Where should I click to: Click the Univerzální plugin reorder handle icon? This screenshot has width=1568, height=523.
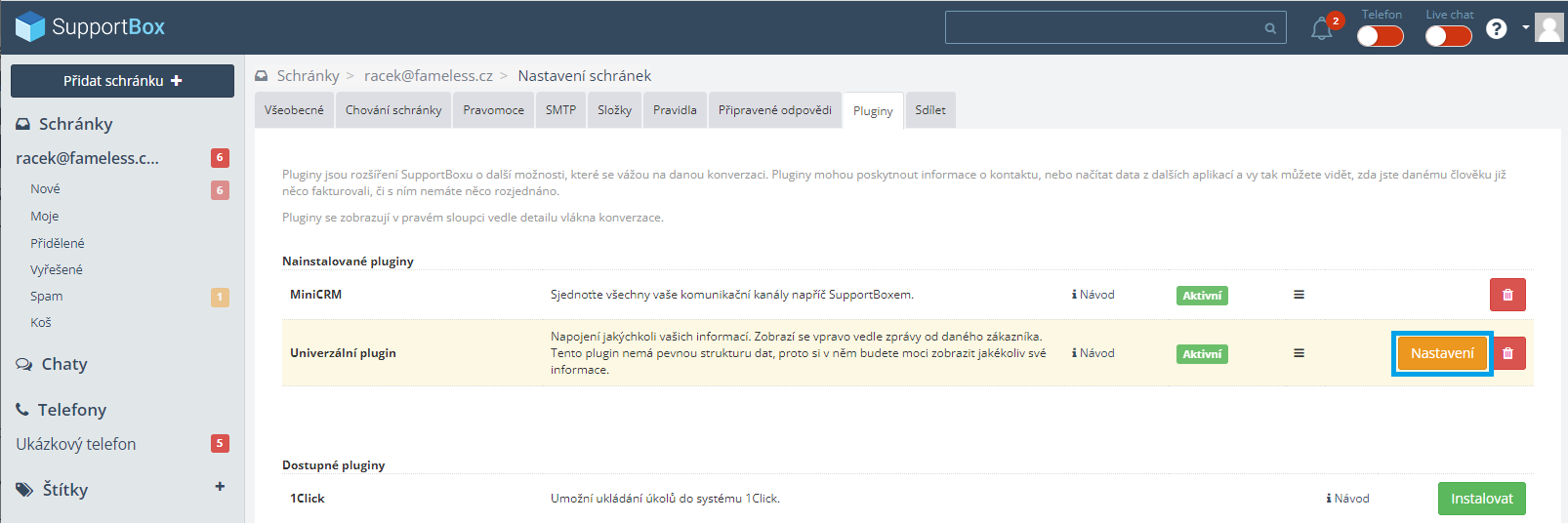tap(1299, 353)
